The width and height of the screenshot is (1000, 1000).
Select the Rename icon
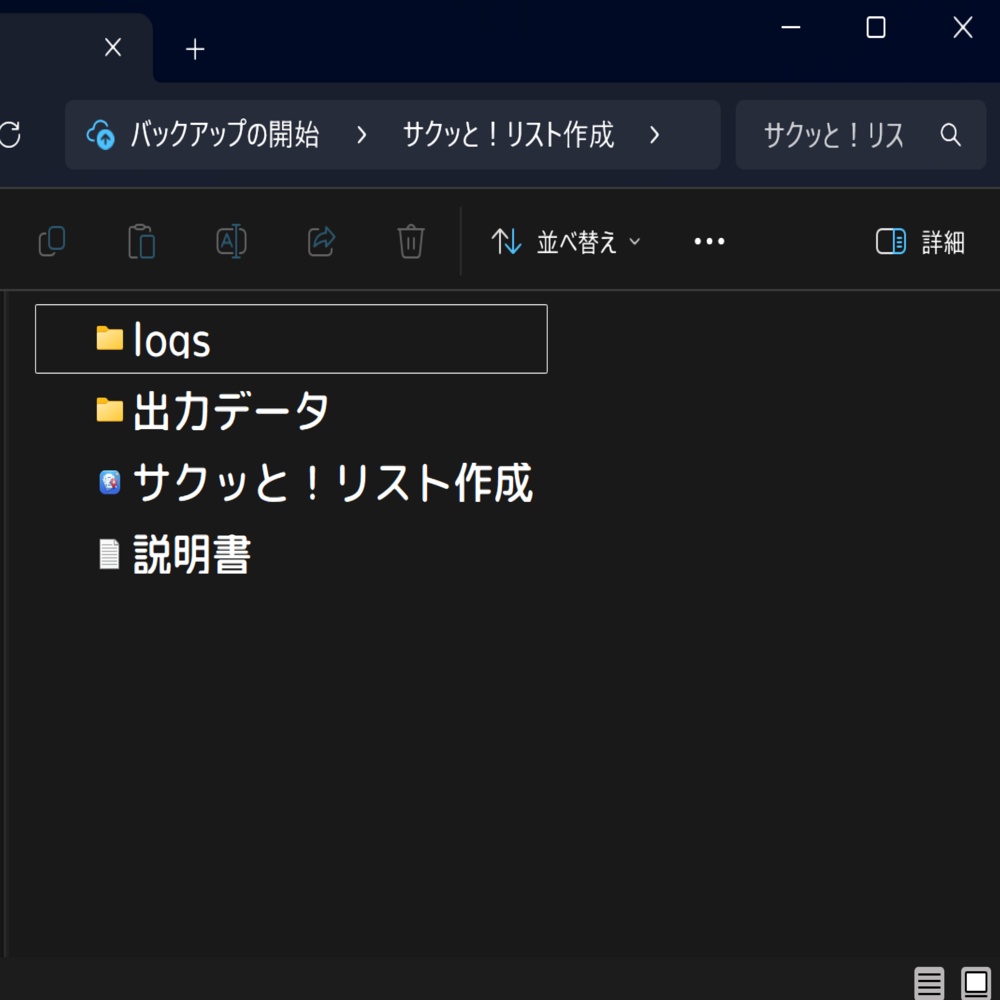tap(230, 241)
